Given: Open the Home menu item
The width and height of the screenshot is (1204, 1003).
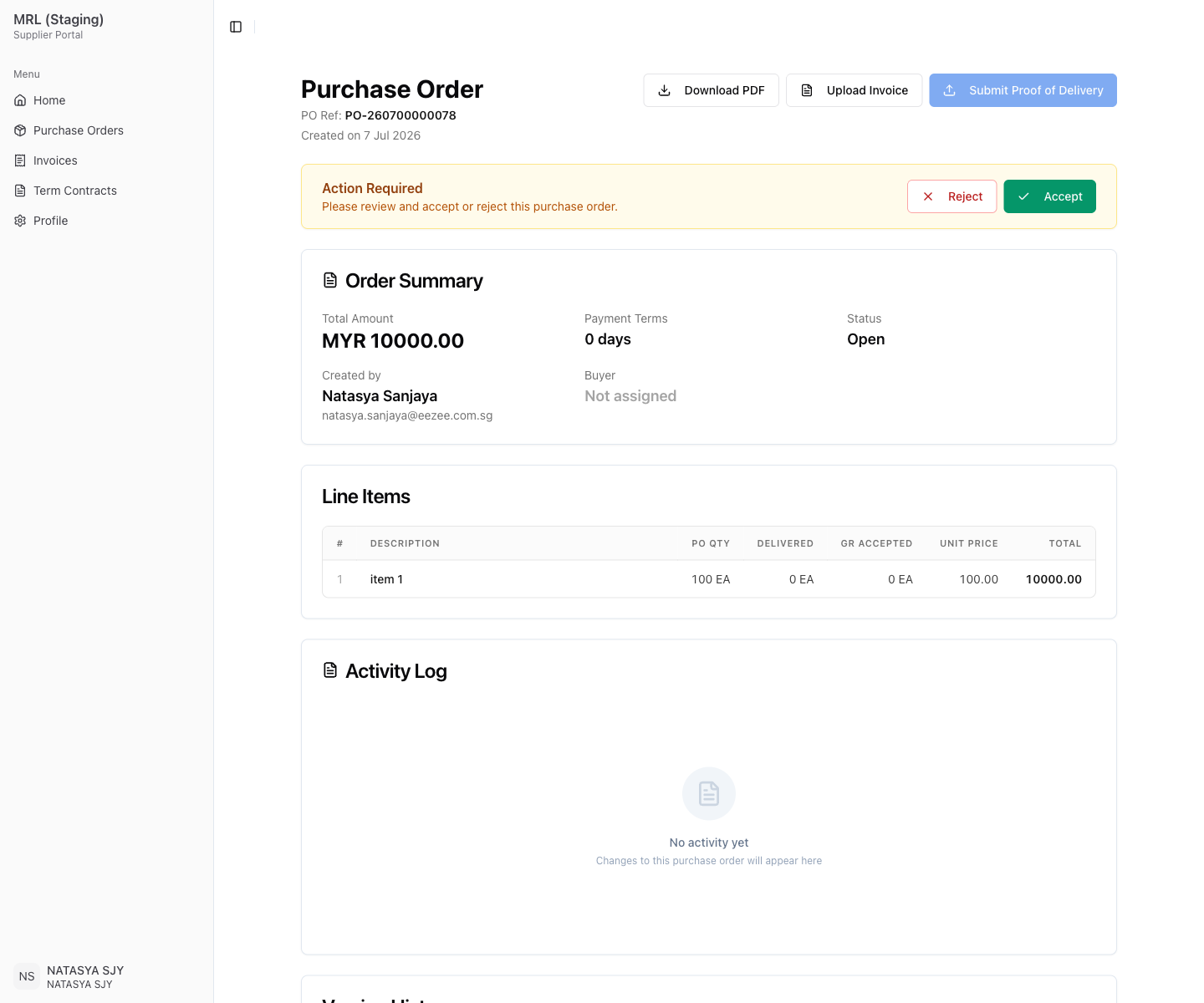Looking at the screenshot, I should (x=107, y=100).
